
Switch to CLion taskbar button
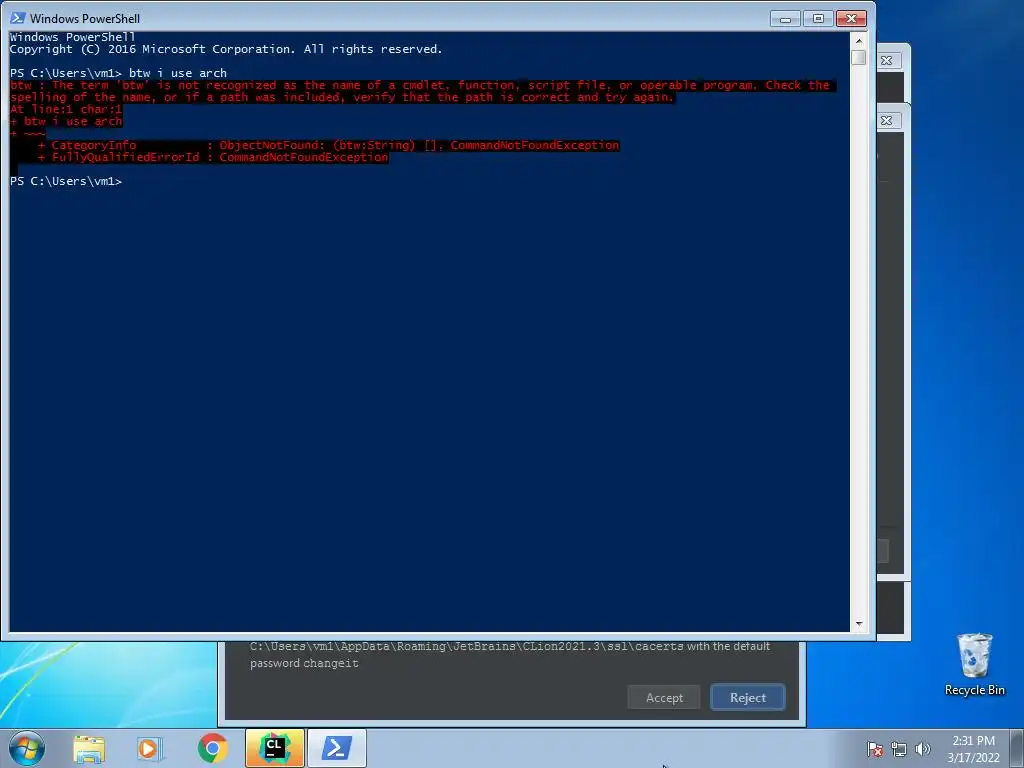275,748
